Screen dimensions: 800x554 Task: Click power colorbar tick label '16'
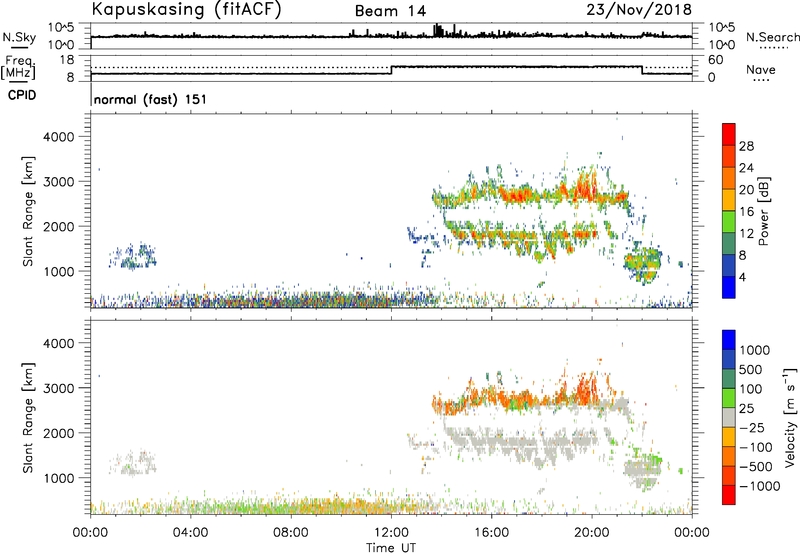[x=746, y=212]
